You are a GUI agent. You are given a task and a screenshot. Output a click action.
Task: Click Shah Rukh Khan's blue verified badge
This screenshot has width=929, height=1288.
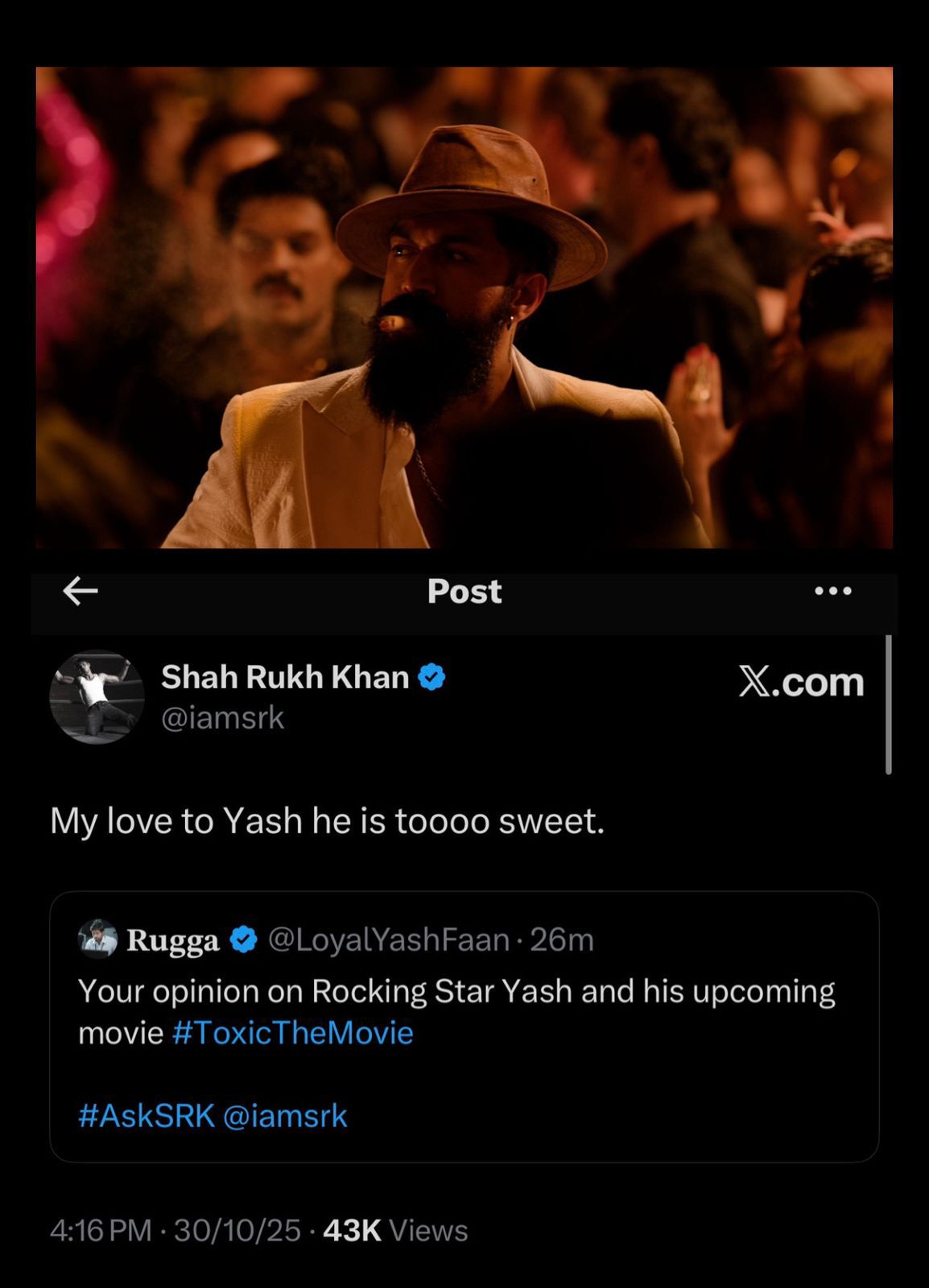click(432, 678)
